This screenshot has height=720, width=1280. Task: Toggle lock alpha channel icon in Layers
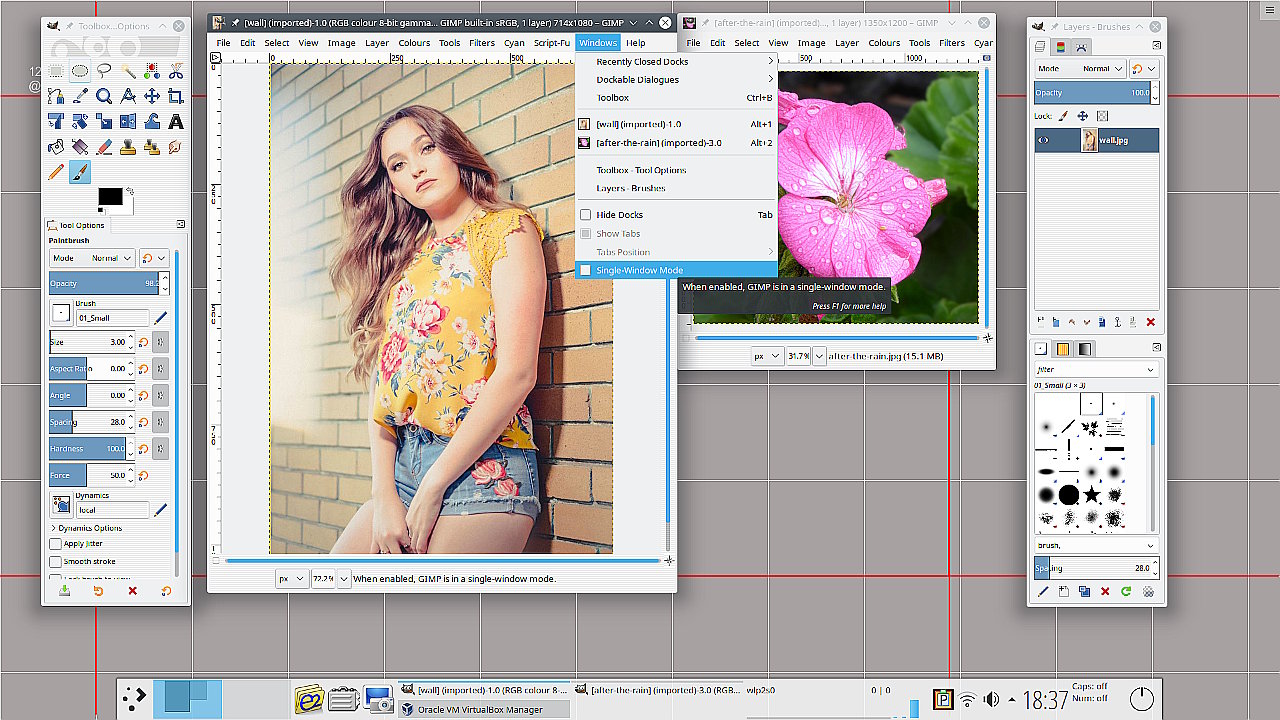click(1103, 116)
